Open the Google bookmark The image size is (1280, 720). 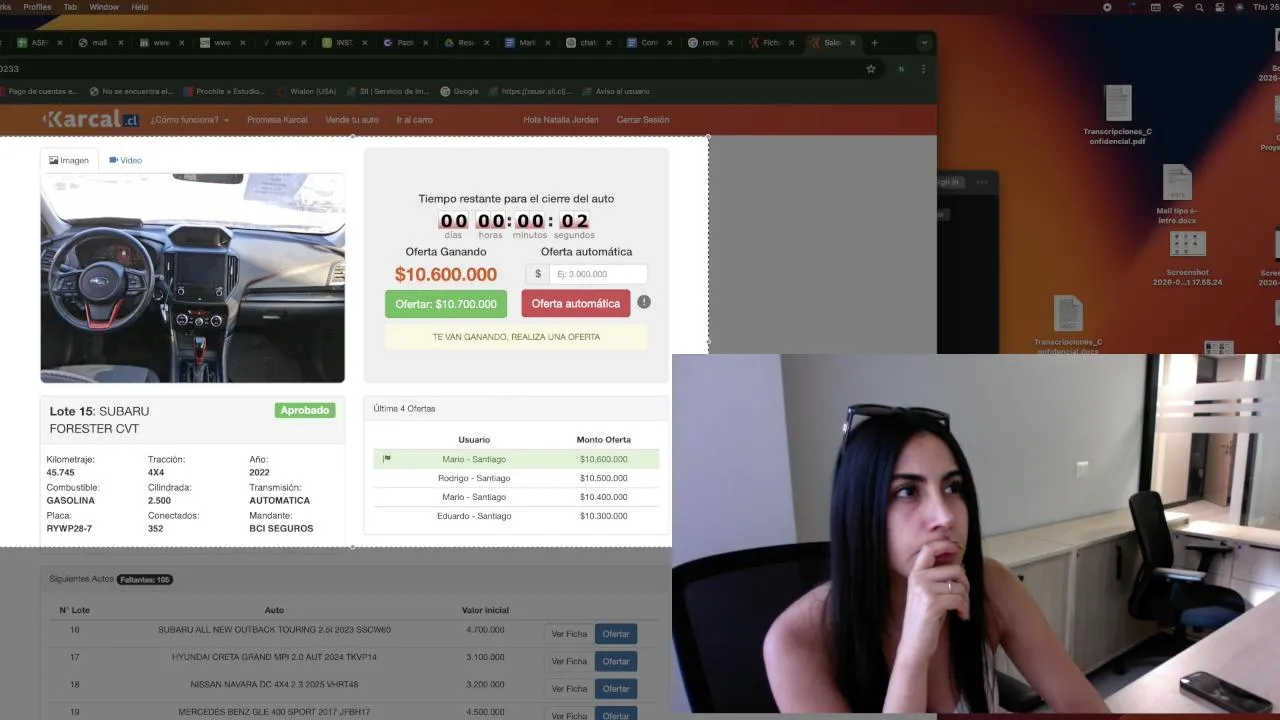(460, 91)
